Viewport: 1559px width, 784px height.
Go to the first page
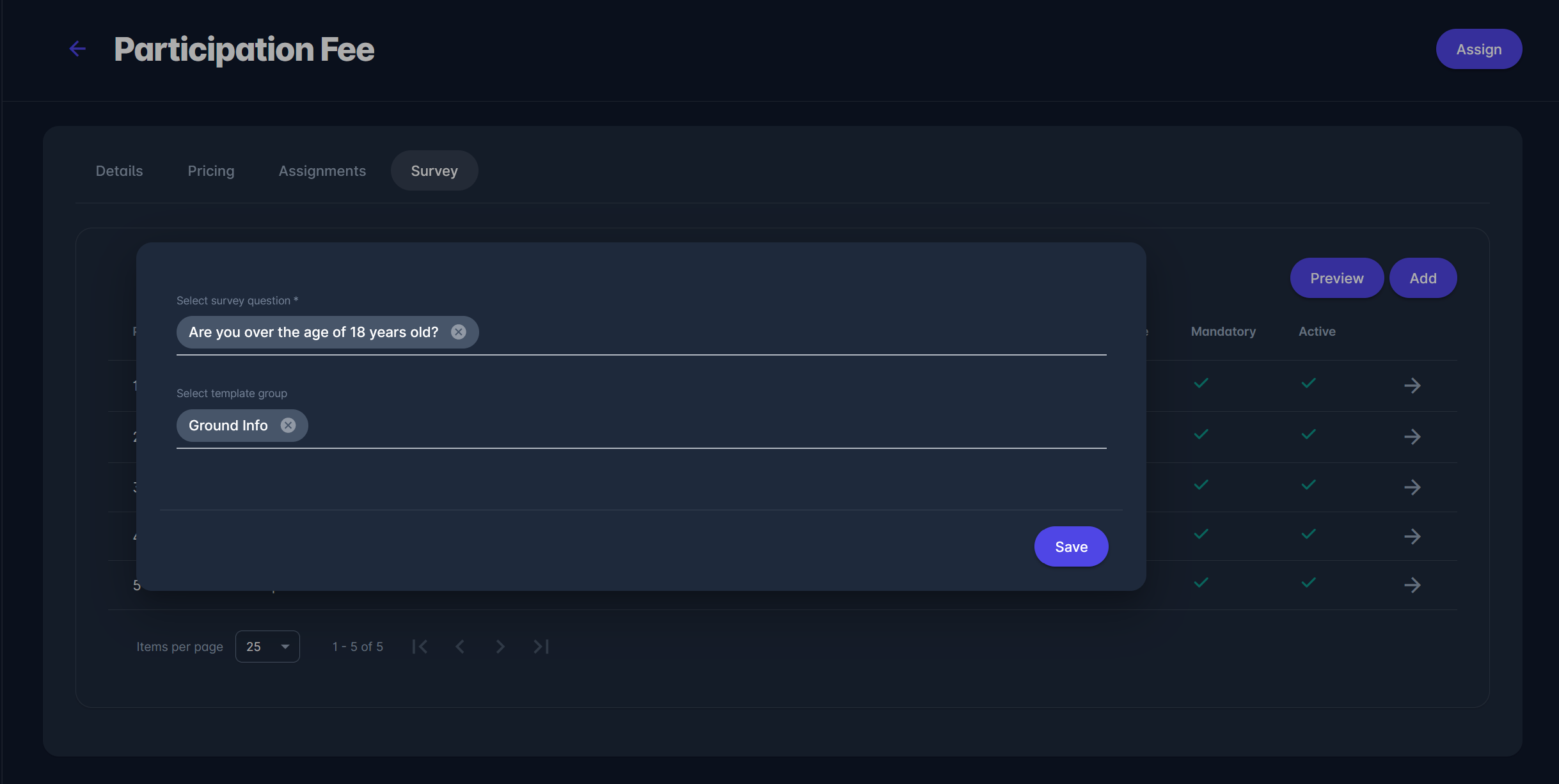420,647
